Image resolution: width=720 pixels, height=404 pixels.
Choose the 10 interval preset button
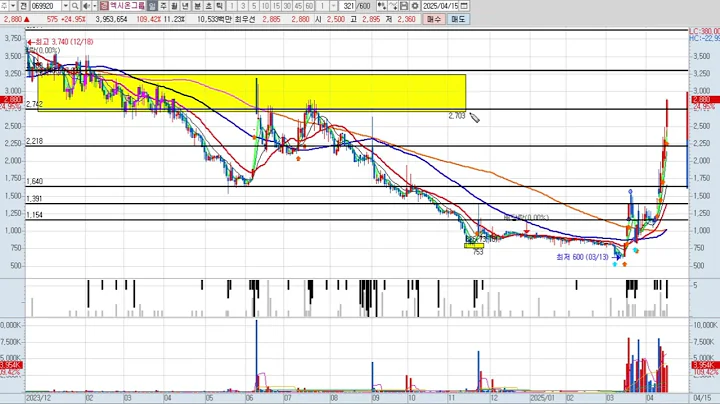(x=265, y=6)
